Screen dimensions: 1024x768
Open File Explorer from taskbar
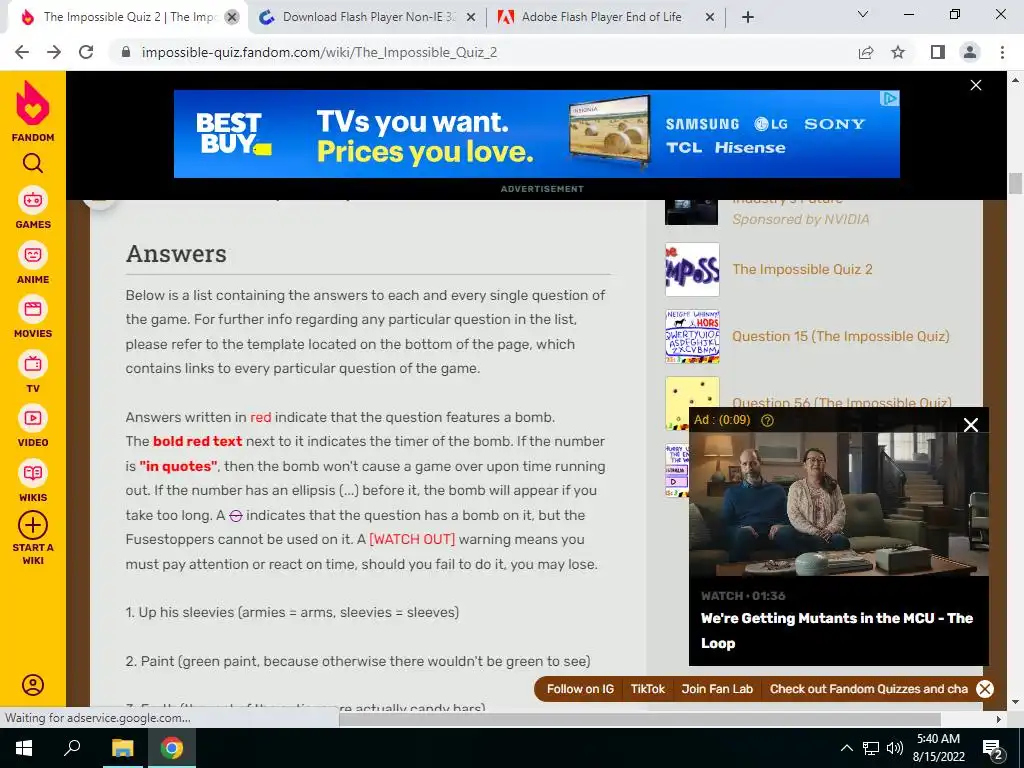(x=122, y=748)
